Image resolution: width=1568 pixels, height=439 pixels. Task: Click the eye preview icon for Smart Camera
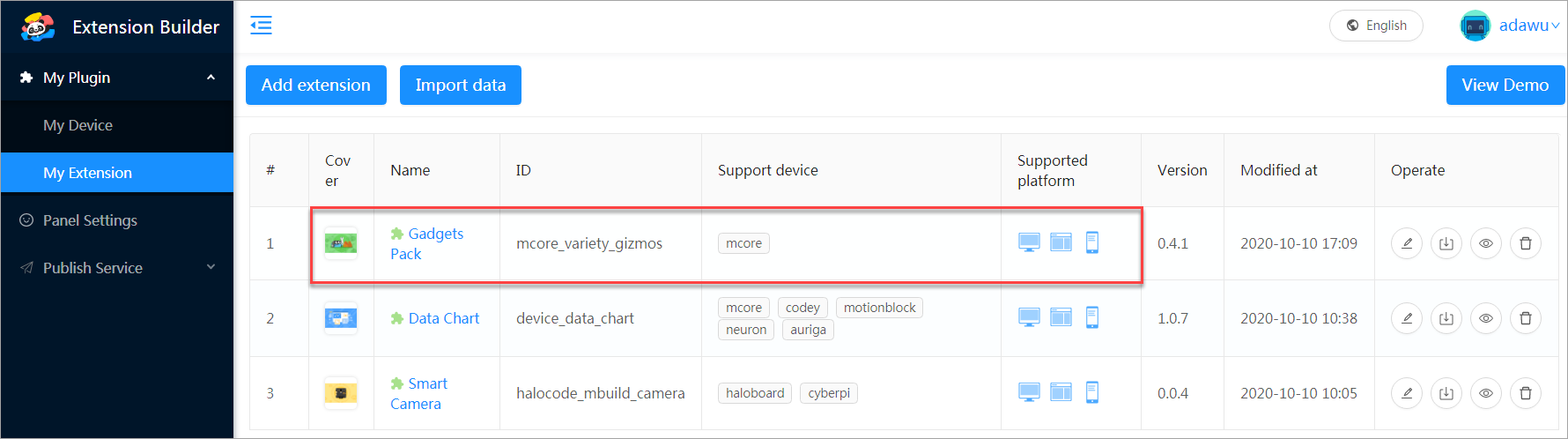(x=1486, y=393)
